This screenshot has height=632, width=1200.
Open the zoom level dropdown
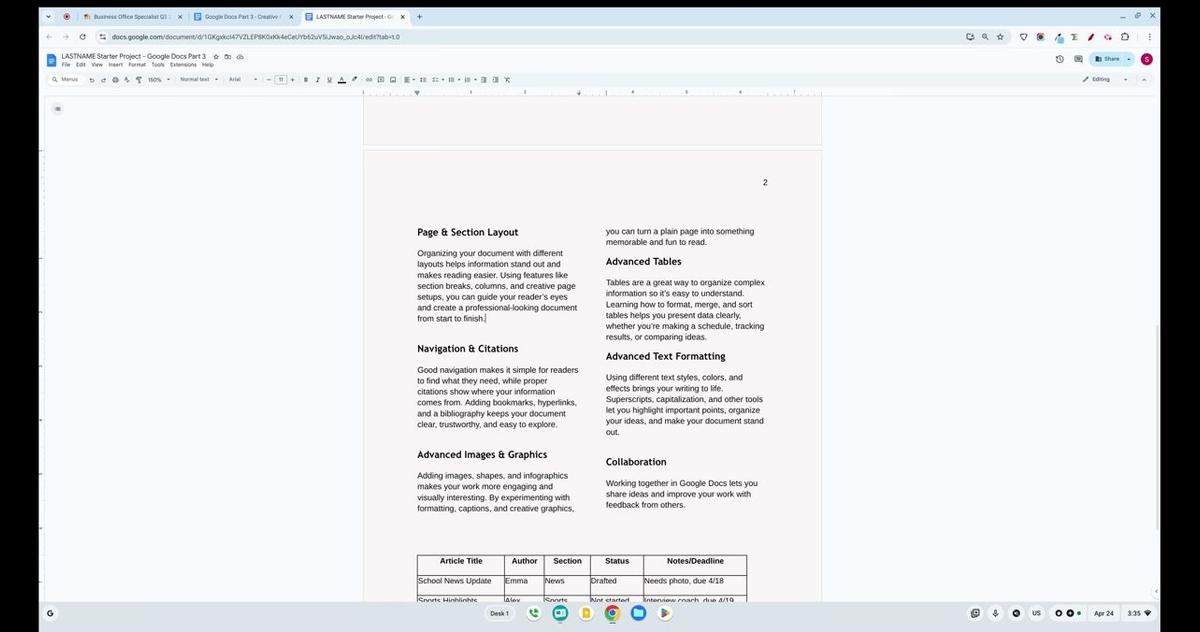(156, 79)
